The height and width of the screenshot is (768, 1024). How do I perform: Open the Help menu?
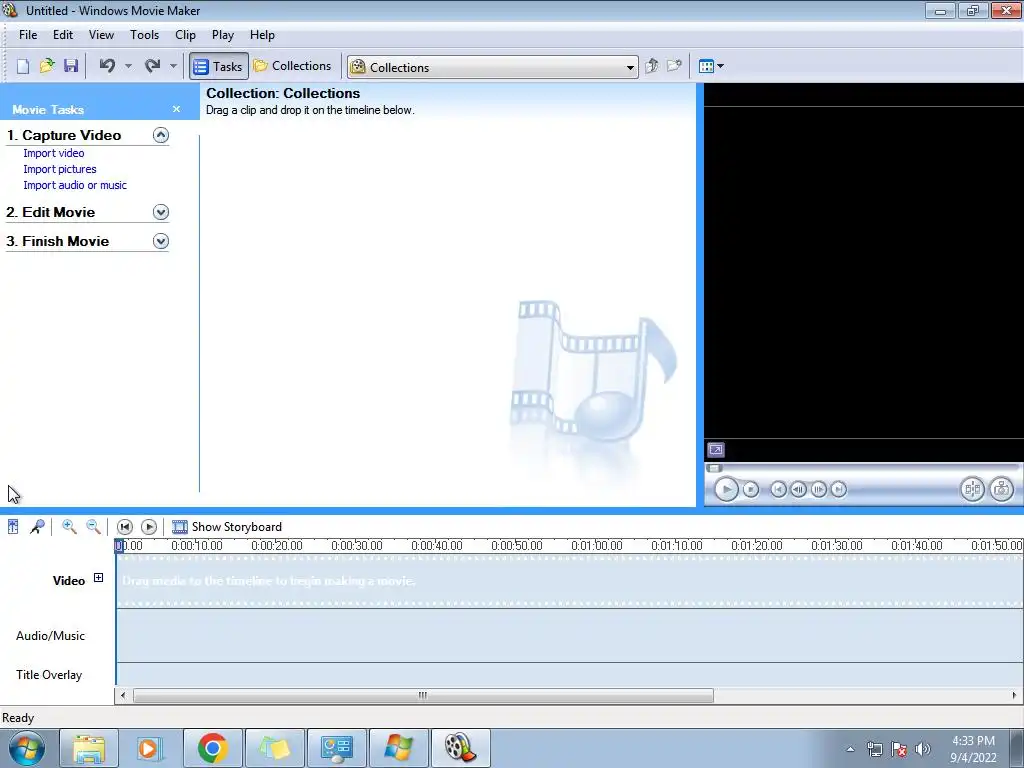pos(262,35)
